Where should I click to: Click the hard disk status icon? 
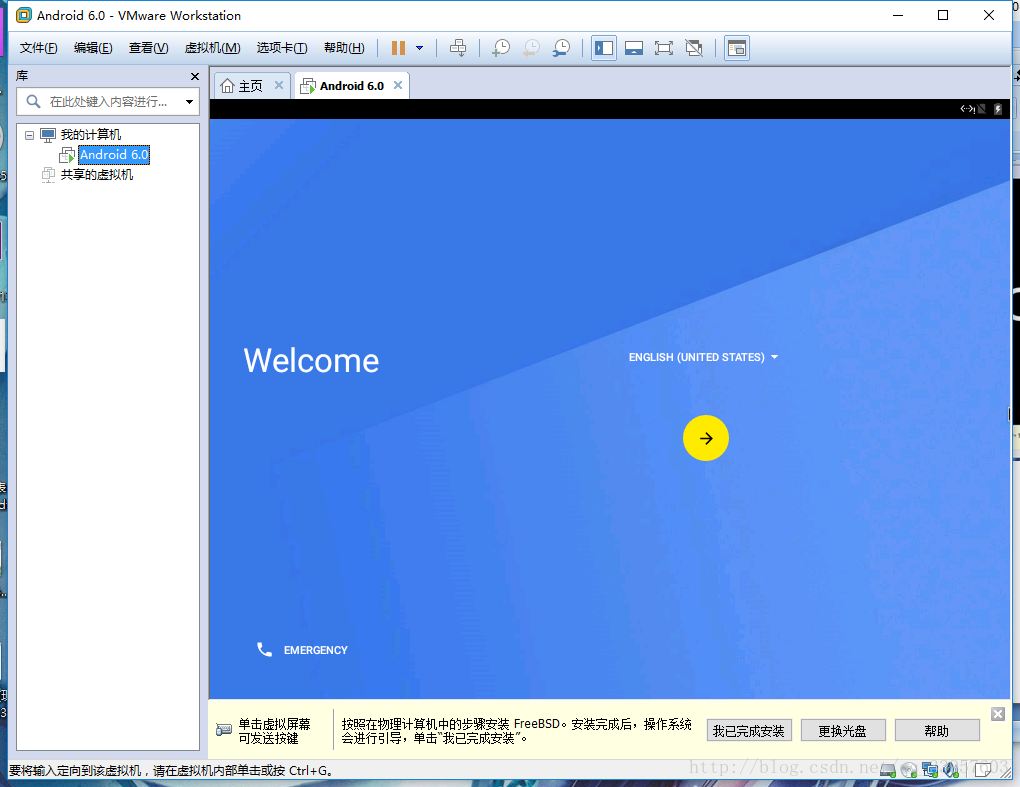[888, 771]
